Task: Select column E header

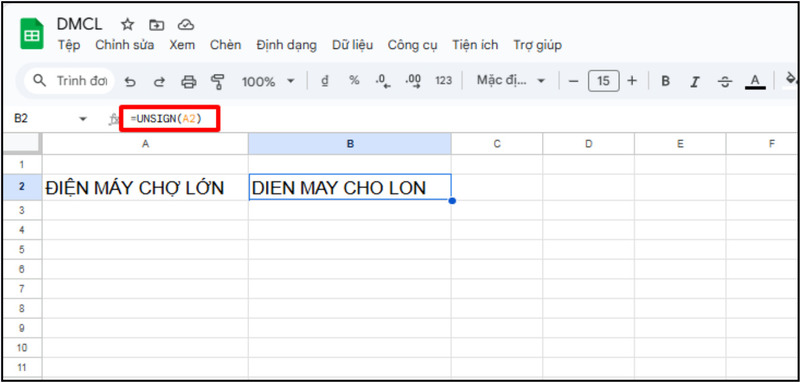Action: pyautogui.click(x=680, y=144)
